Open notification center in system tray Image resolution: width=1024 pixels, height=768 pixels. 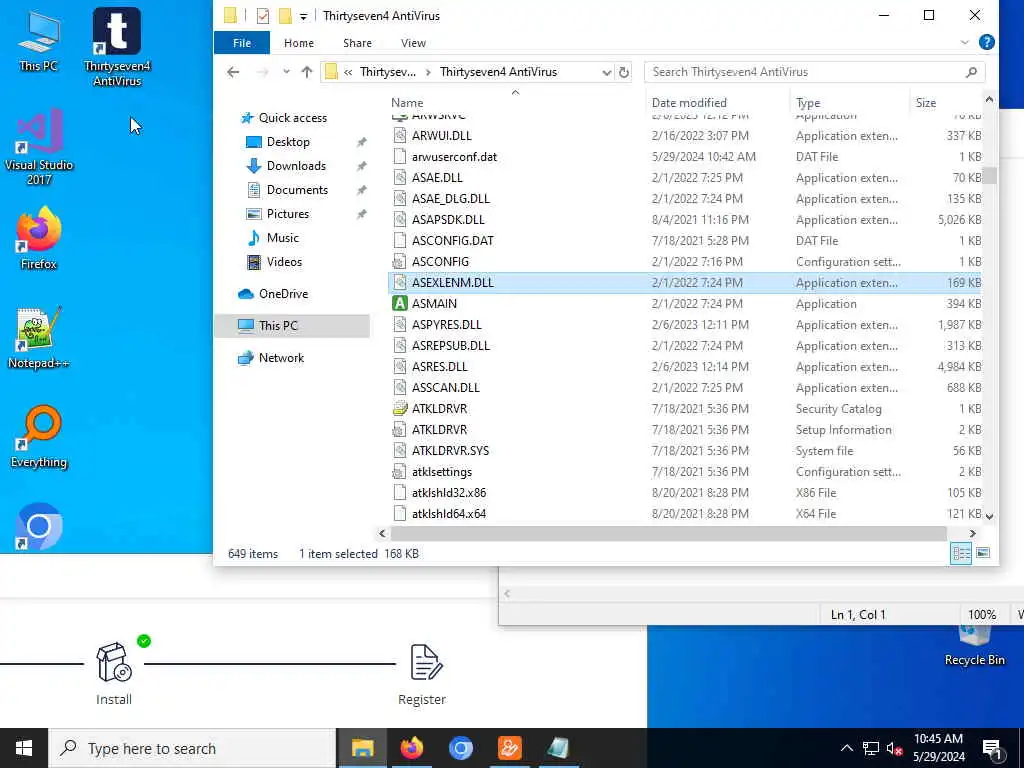pos(993,748)
